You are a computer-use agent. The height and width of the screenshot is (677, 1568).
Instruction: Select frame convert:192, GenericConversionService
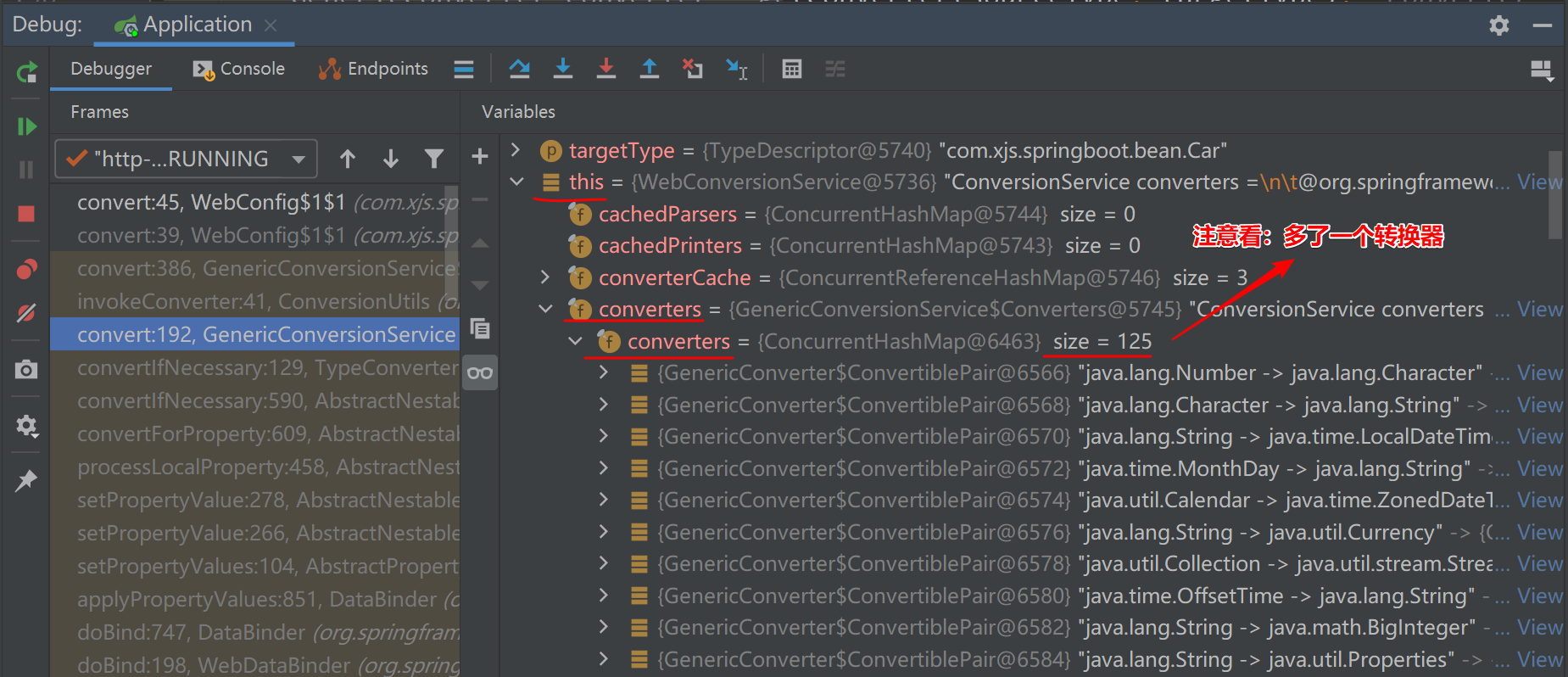254,334
